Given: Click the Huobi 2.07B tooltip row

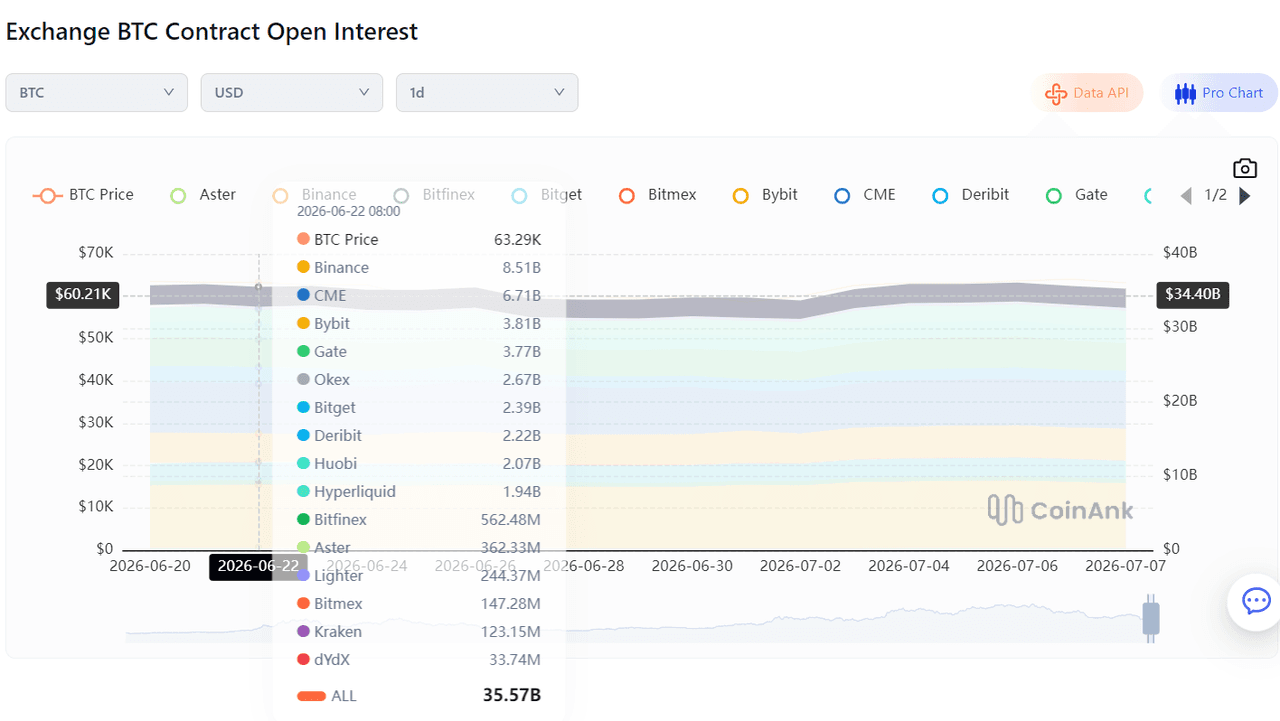Looking at the screenshot, I should click(x=419, y=464).
